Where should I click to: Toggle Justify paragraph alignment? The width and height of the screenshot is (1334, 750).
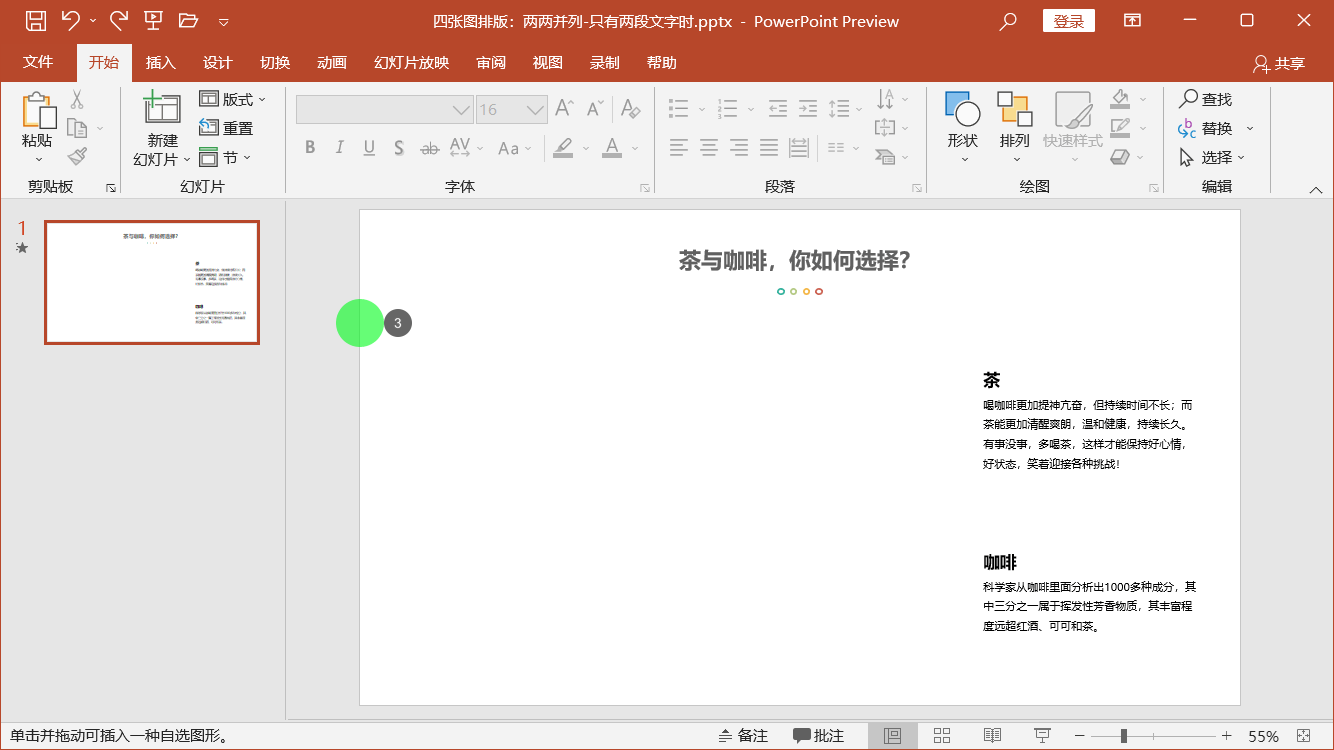click(769, 148)
